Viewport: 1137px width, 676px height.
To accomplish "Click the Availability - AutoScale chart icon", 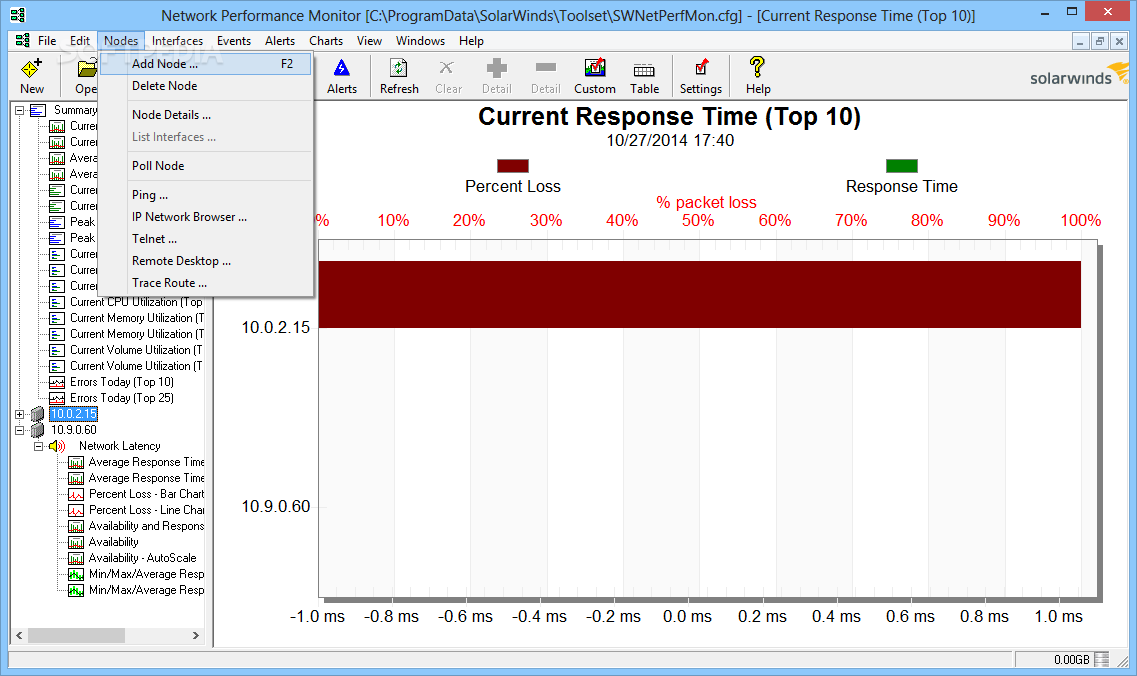I will 75,558.
